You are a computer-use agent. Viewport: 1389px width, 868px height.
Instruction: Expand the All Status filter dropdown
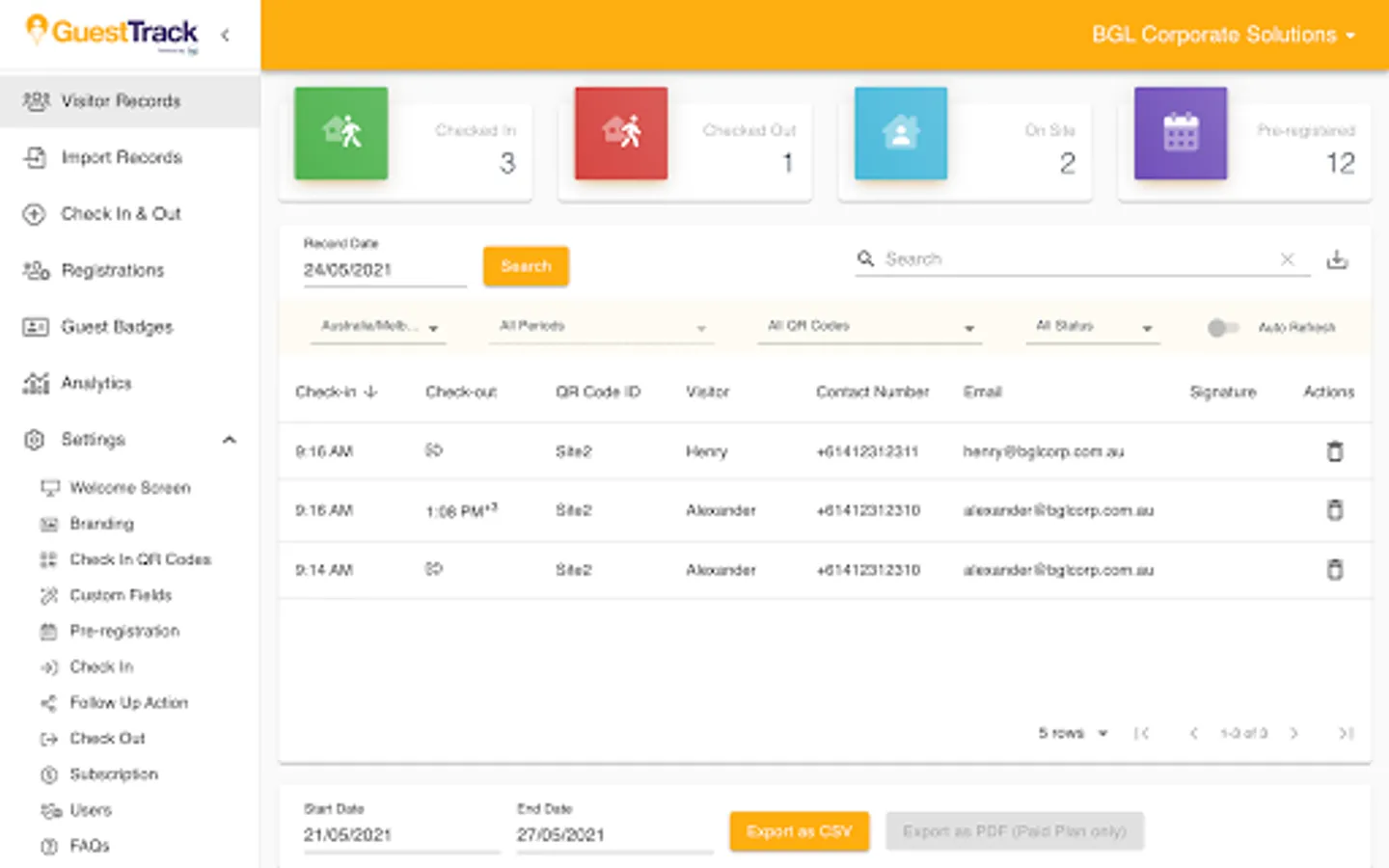pyautogui.click(x=1093, y=327)
